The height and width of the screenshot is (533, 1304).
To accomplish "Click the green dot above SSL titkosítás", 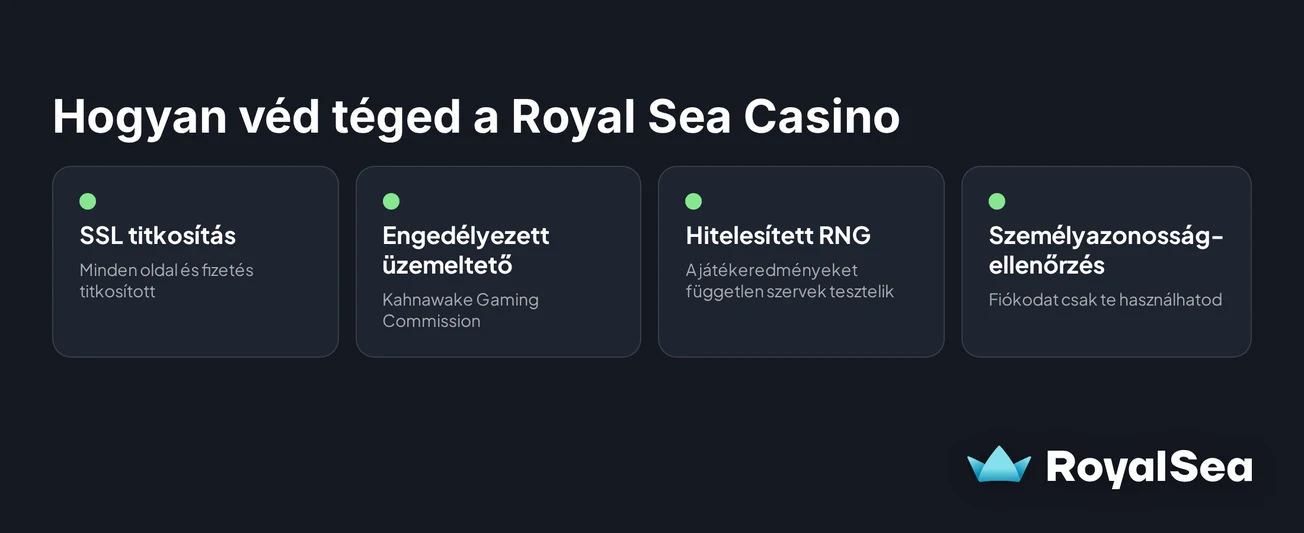I will [x=88, y=202].
